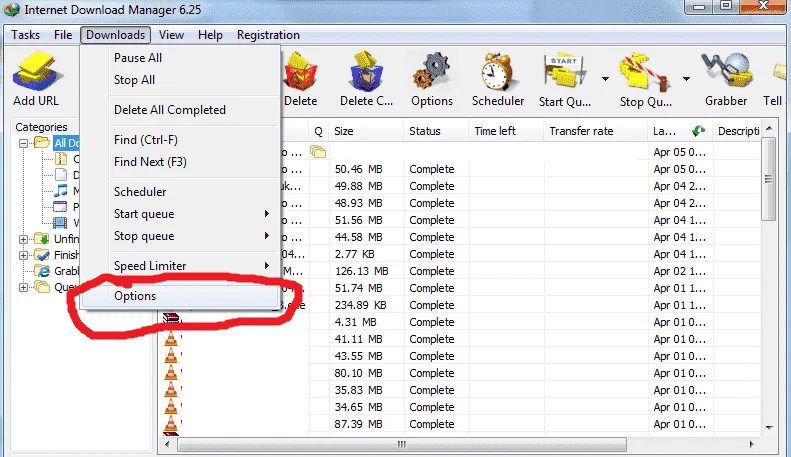Click the vertical scrollbar thumb

768,179
